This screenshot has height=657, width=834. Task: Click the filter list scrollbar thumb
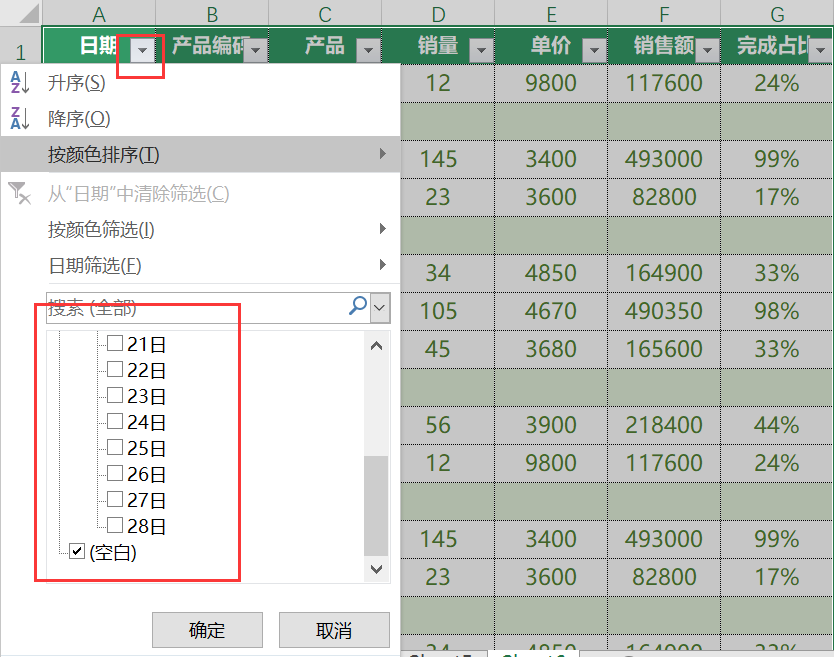pyautogui.click(x=376, y=505)
